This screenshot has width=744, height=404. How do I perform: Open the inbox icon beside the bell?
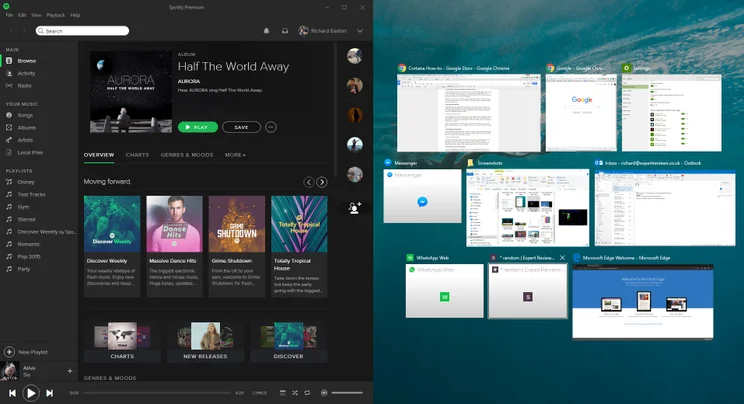(x=285, y=31)
